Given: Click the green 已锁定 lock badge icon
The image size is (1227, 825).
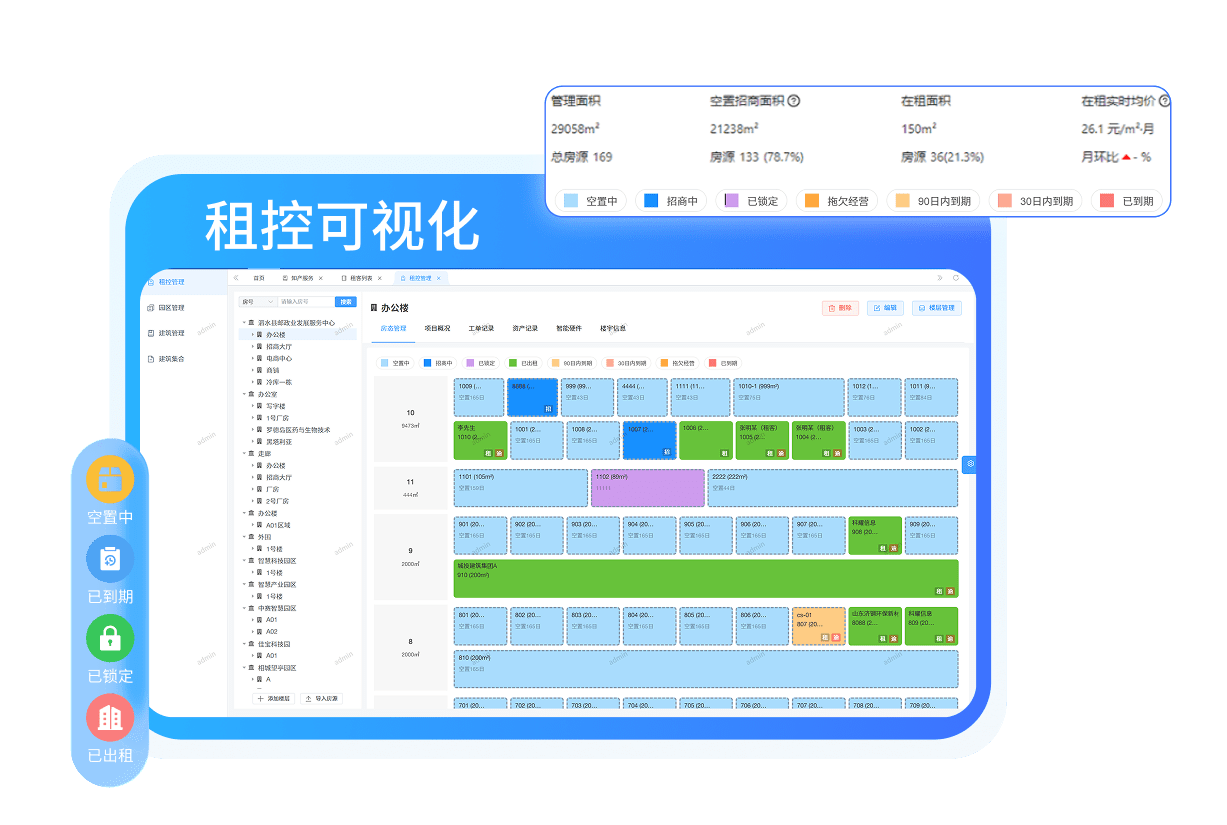Looking at the screenshot, I should pos(110,638).
